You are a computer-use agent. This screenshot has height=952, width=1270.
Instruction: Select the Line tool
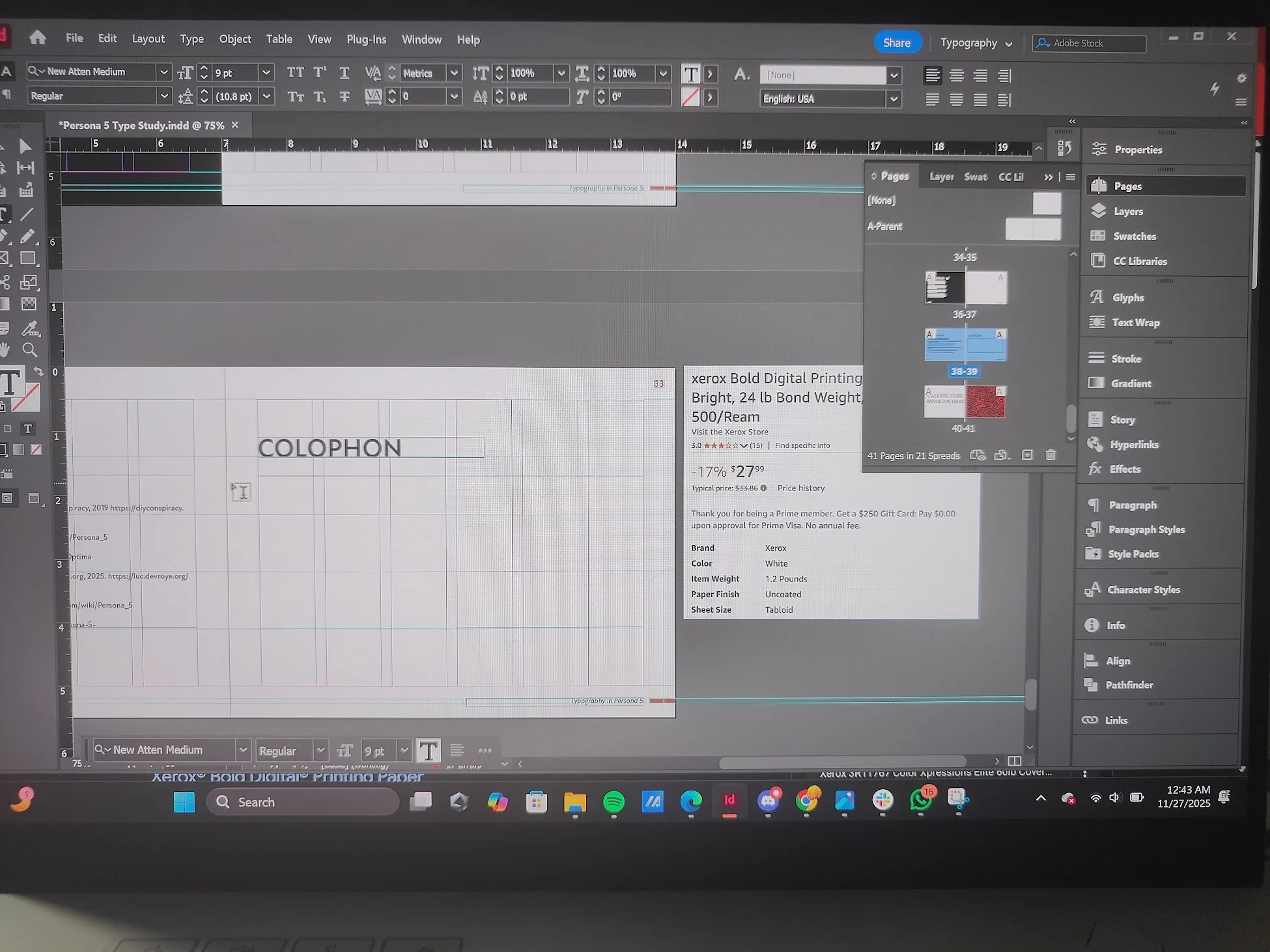[x=27, y=214]
